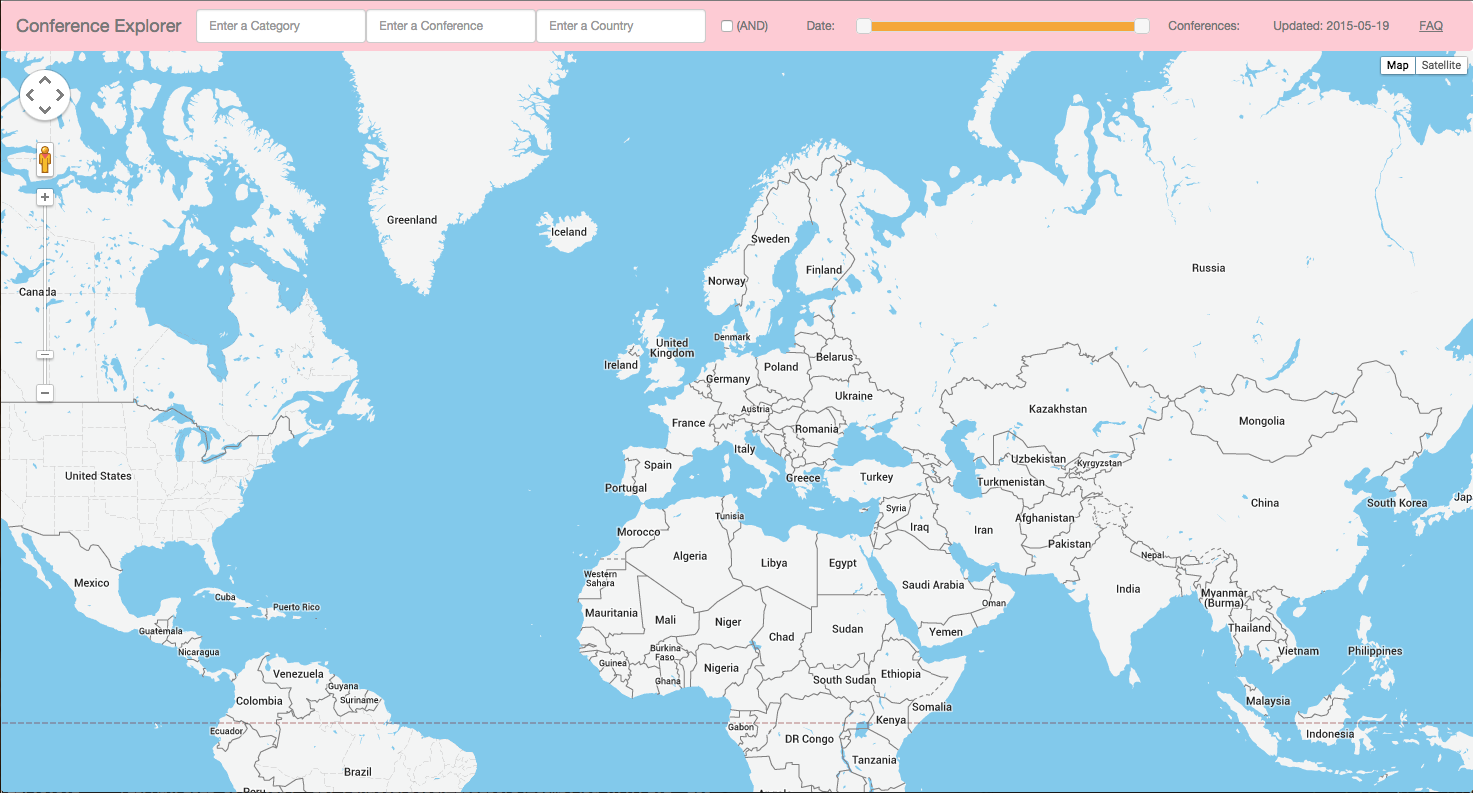Image resolution: width=1473 pixels, height=793 pixels.
Task: Zoom in with the plus button
Action: pos(45,197)
